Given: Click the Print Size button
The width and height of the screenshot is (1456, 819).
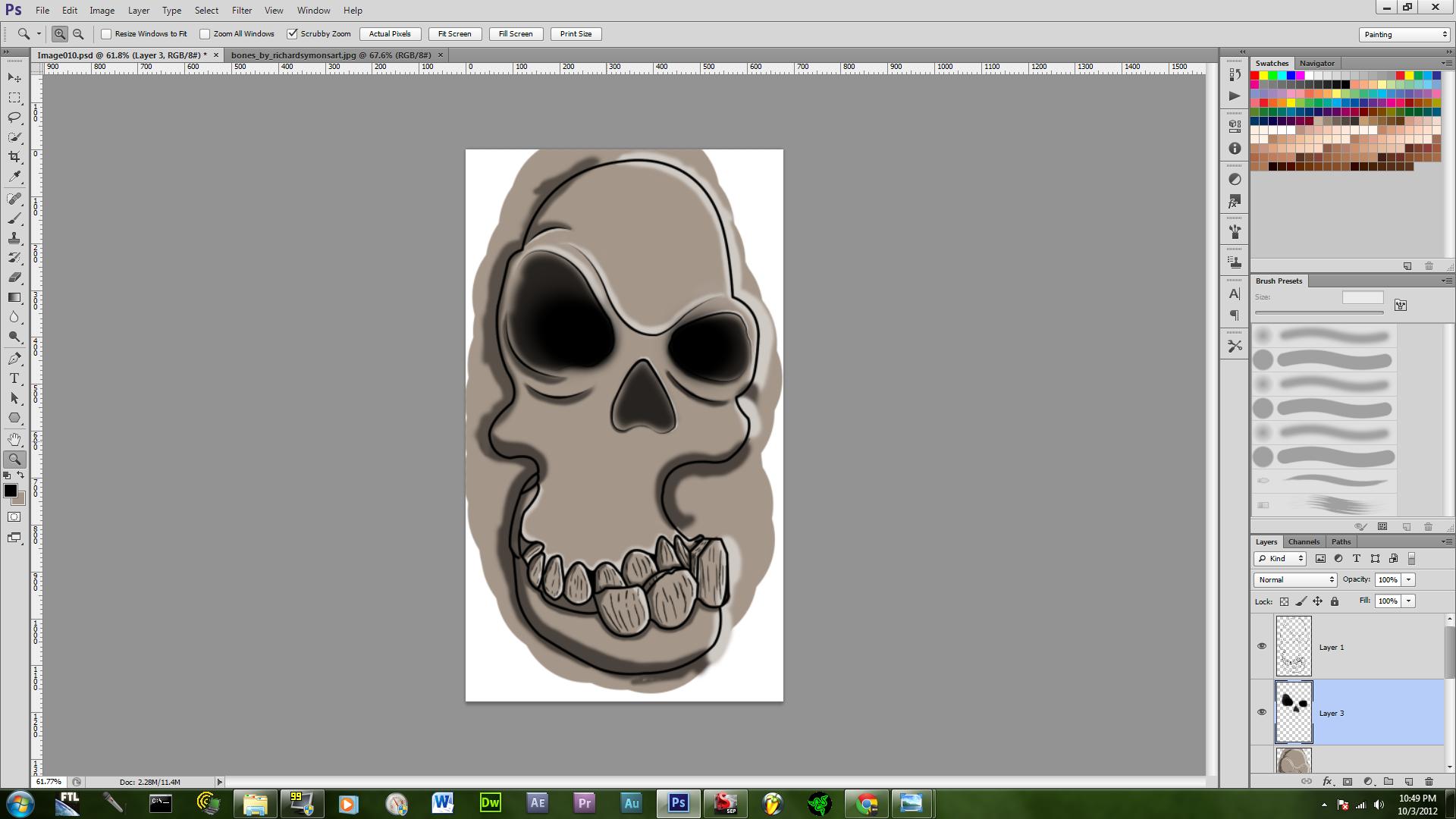Looking at the screenshot, I should 576,34.
